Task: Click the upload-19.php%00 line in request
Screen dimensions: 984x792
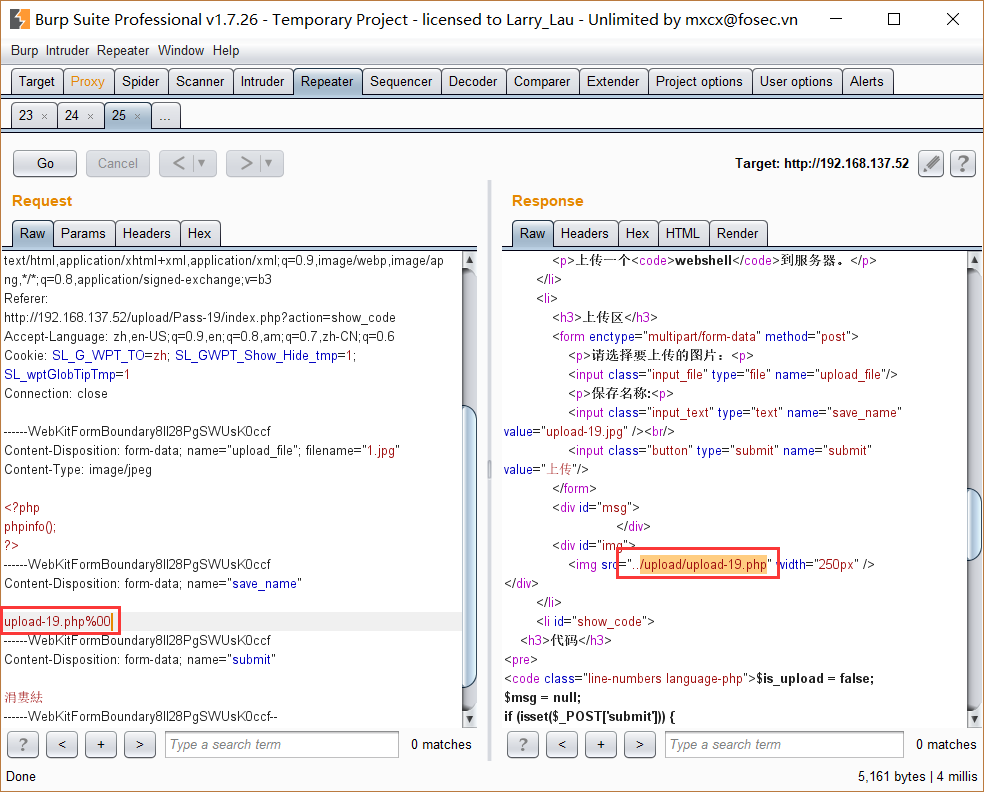Action: tap(58, 622)
